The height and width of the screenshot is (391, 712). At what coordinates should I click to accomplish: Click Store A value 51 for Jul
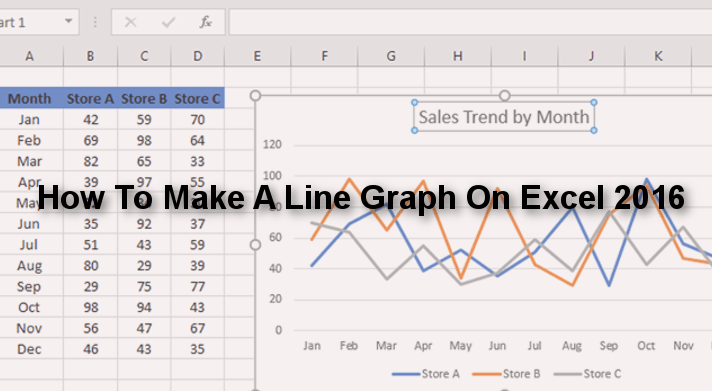coord(90,245)
